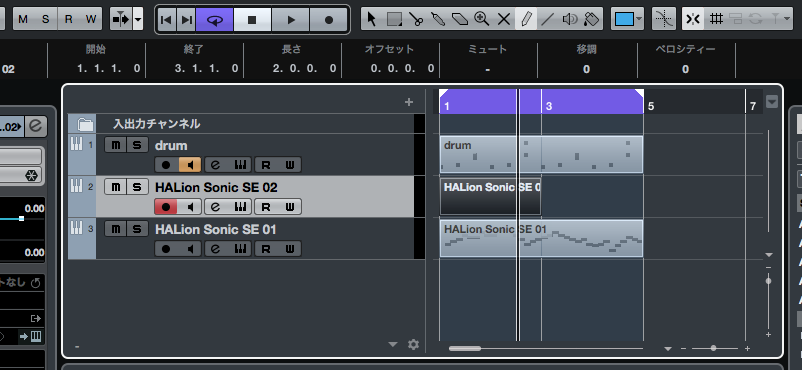
Task: Go to the previous marker
Action: tap(166, 19)
